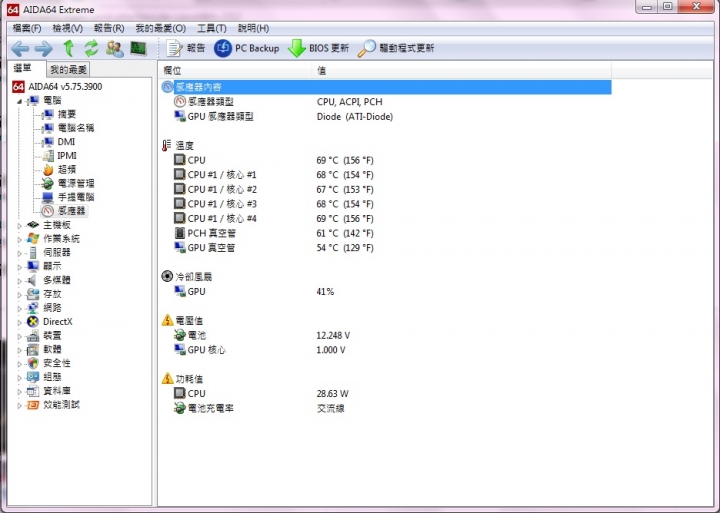This screenshot has width=720, height=513.
Task: Open the 檢視(V) menu
Action: click(x=68, y=28)
